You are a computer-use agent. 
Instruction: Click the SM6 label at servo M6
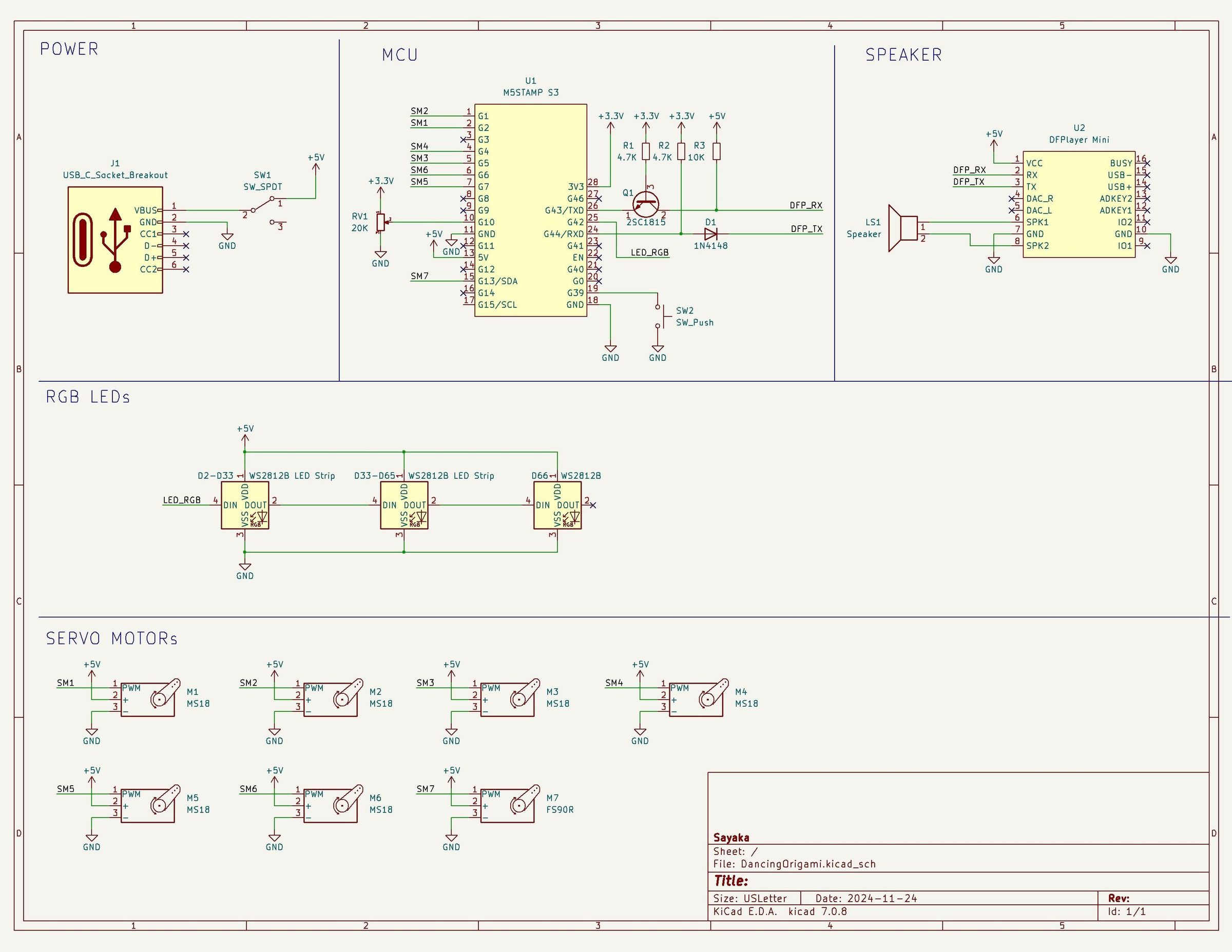[x=248, y=789]
